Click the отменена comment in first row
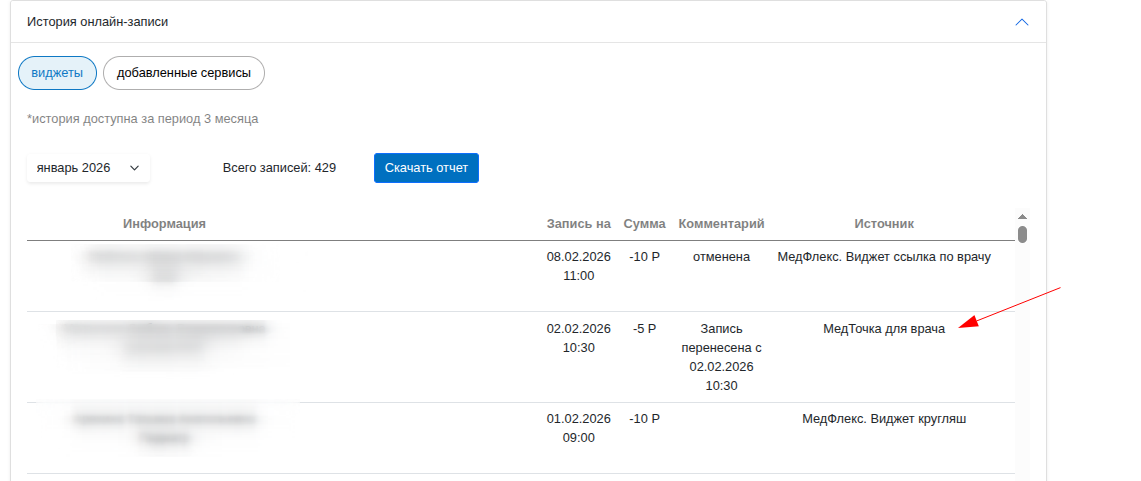This screenshot has height=481, width=1141. (721, 257)
